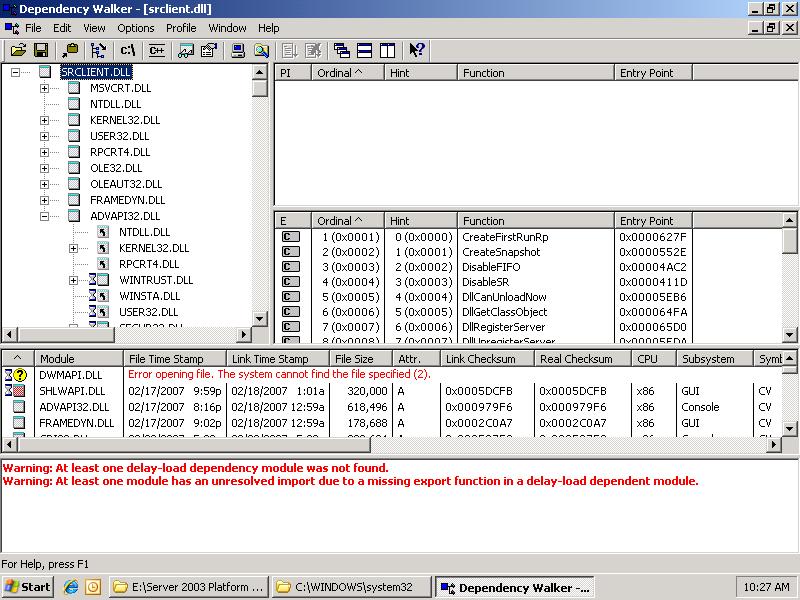
Task: Open the Options menu
Action: pyautogui.click(x=136, y=28)
